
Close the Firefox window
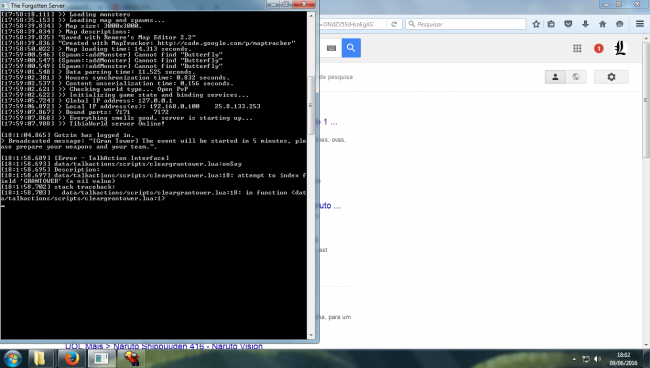[638, 4]
